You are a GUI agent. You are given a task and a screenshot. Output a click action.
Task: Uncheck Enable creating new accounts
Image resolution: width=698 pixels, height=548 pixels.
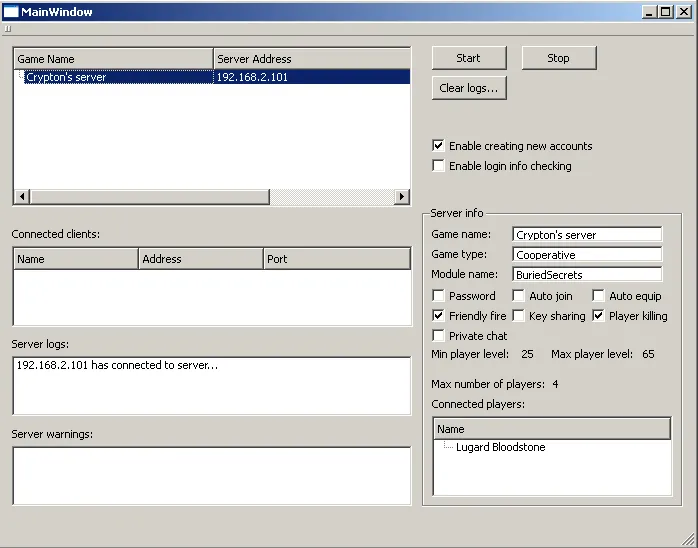pyautogui.click(x=438, y=146)
